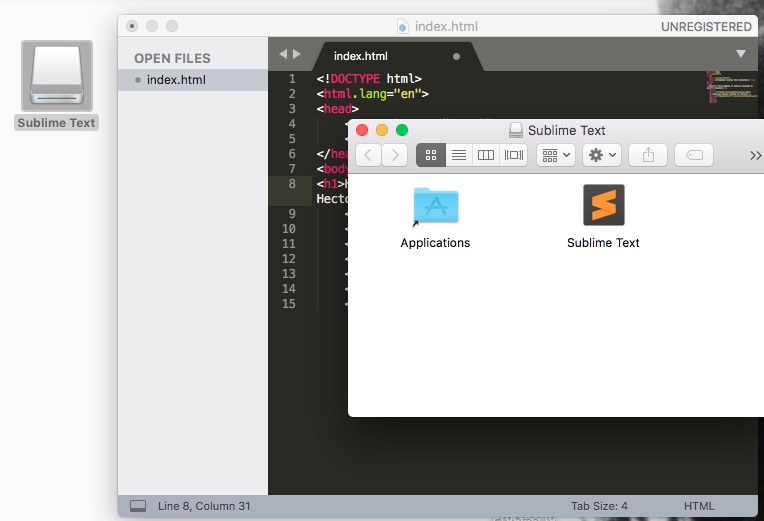The width and height of the screenshot is (764, 521).
Task: Minimize the Finder window with the yellow button
Action: tap(382, 130)
